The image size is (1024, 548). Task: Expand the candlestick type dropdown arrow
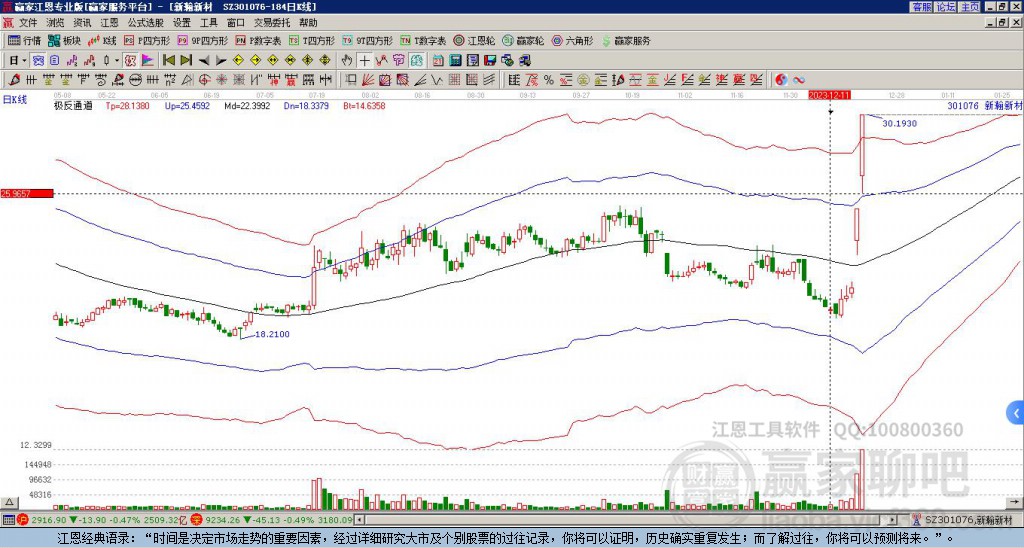[x=117, y=61]
